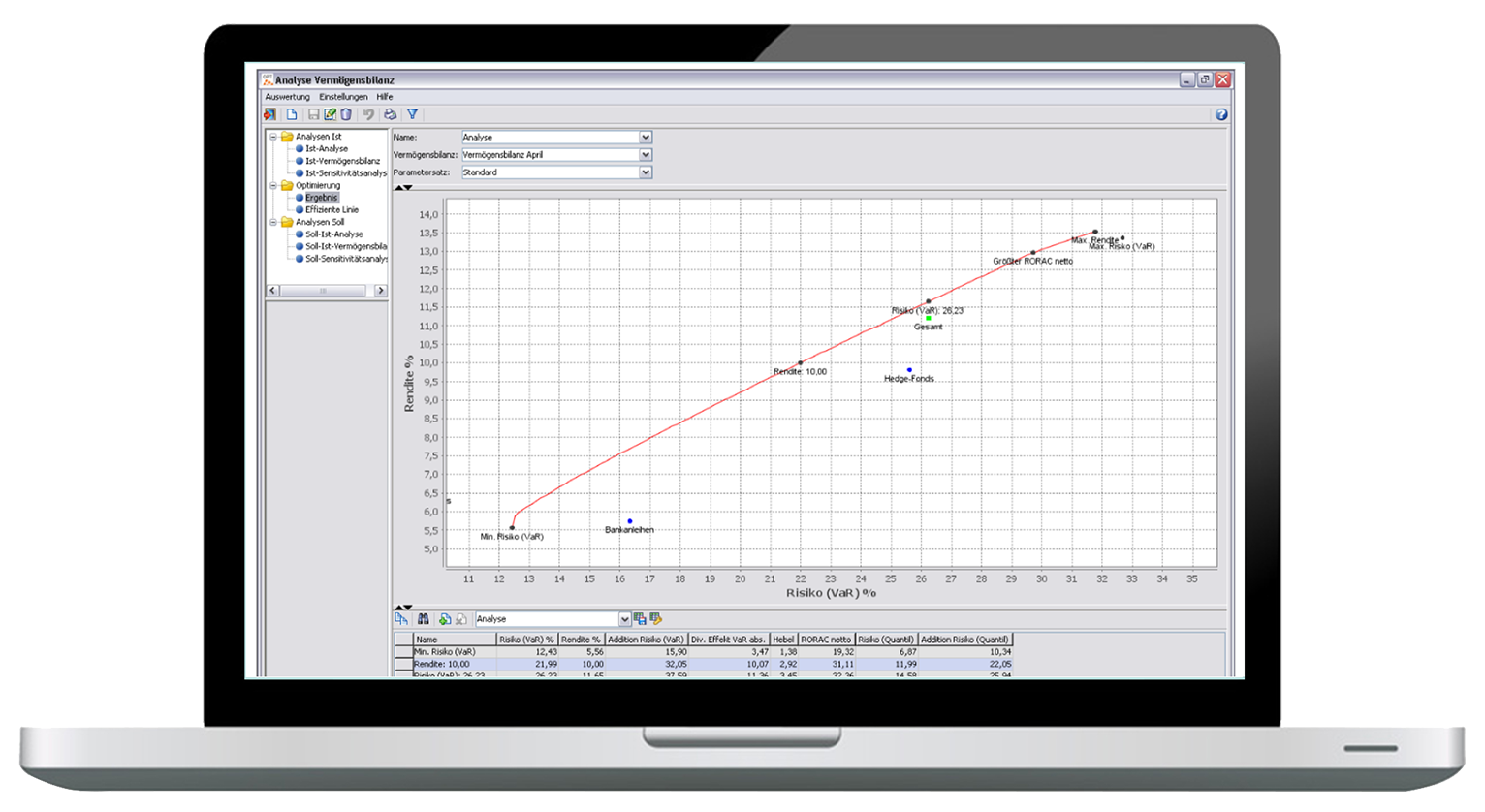Viewport: 1485px width, 812px height.
Task: Open the Name dropdown
Action: (646, 138)
